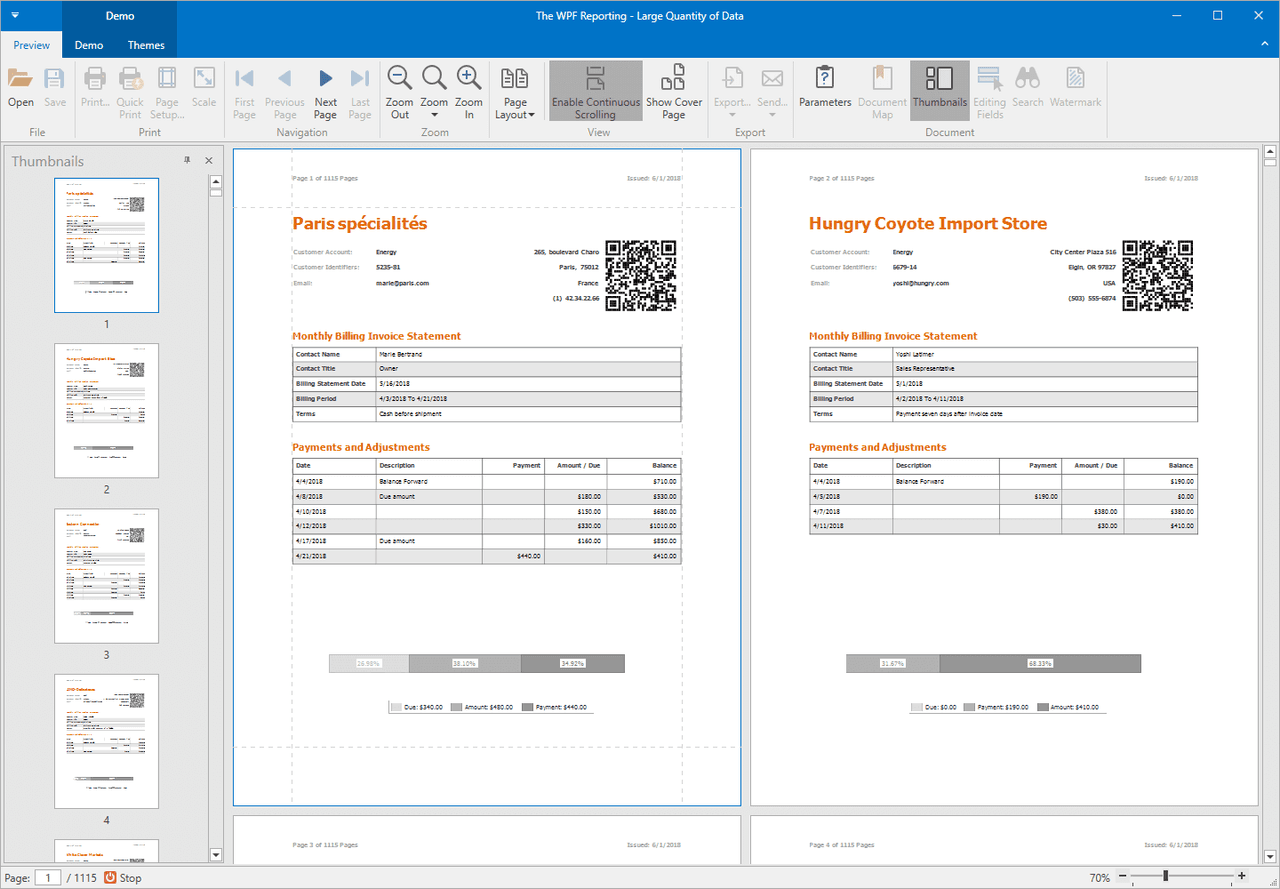Switch to the Preview ribbon tab
The height and width of the screenshot is (889, 1280).
[32, 45]
